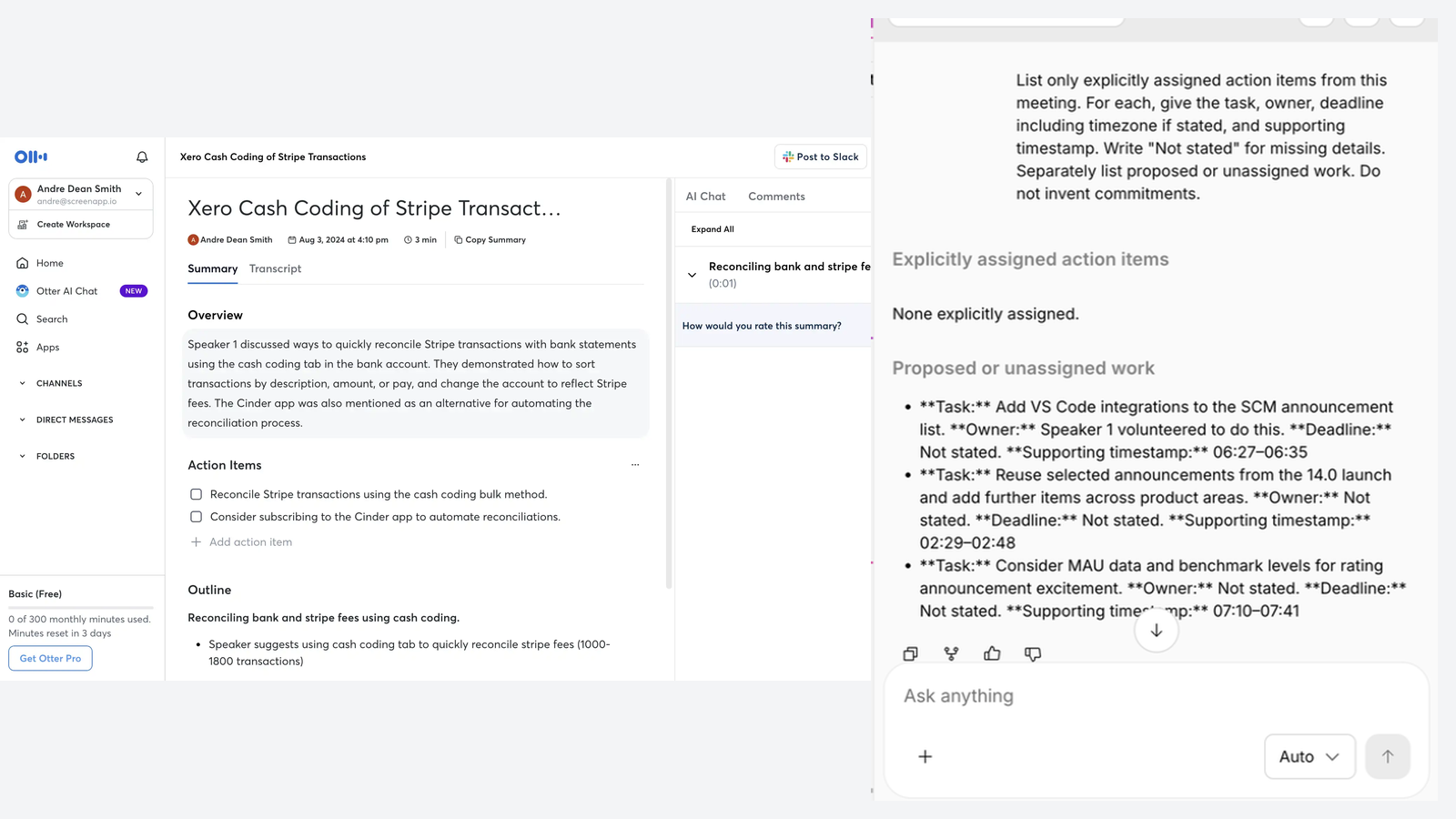Open the notifications bell

142,157
